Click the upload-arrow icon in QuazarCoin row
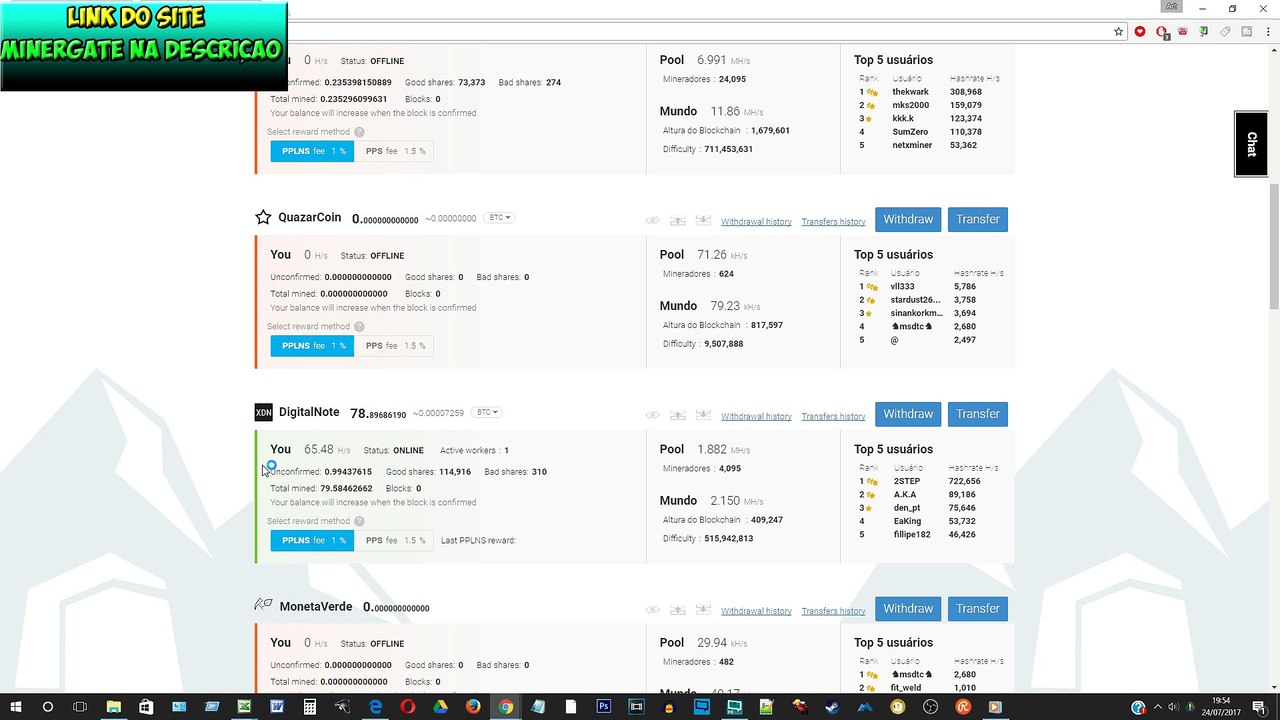 point(678,220)
